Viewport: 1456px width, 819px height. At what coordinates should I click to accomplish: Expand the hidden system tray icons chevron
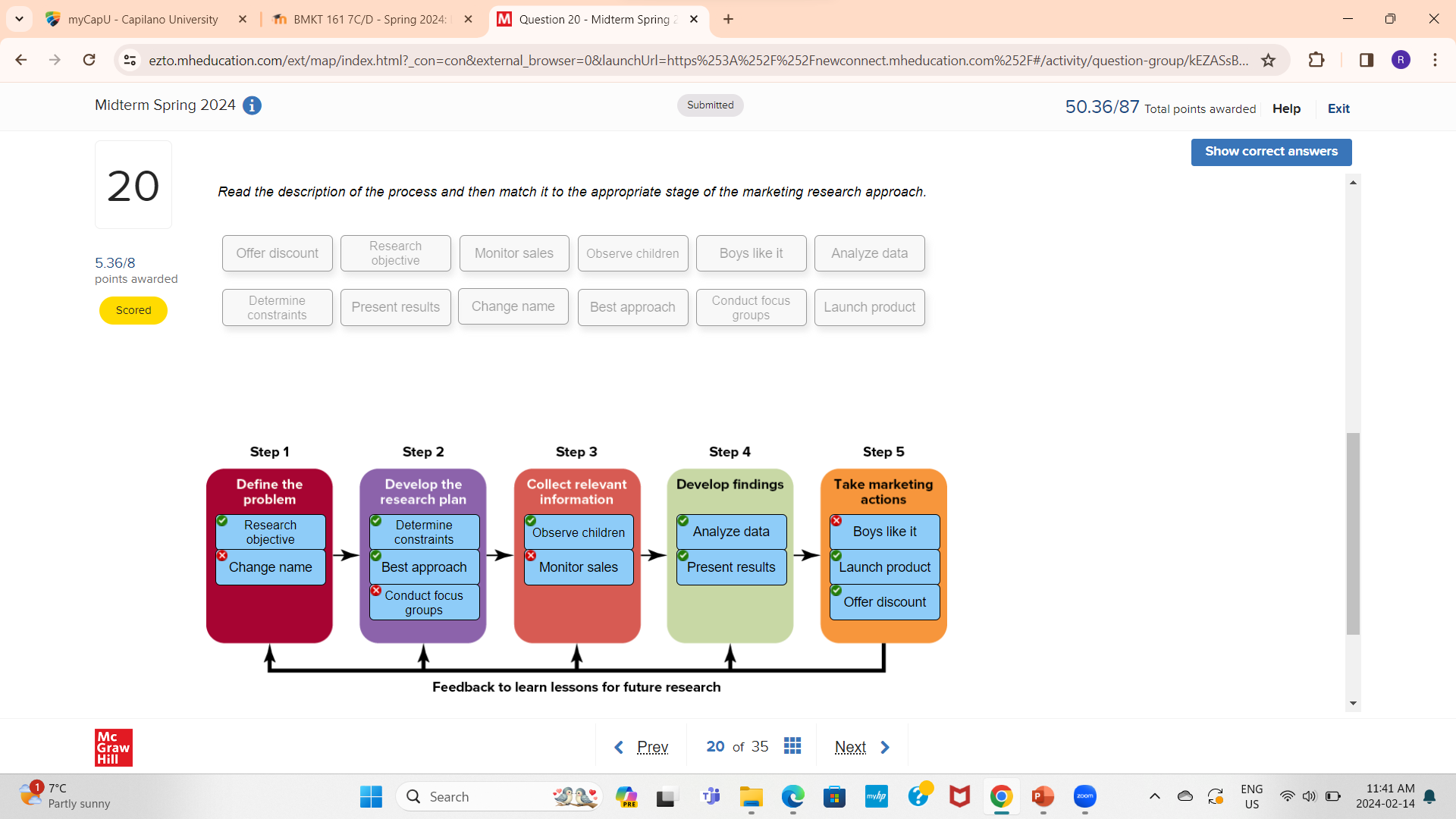[x=1154, y=796]
